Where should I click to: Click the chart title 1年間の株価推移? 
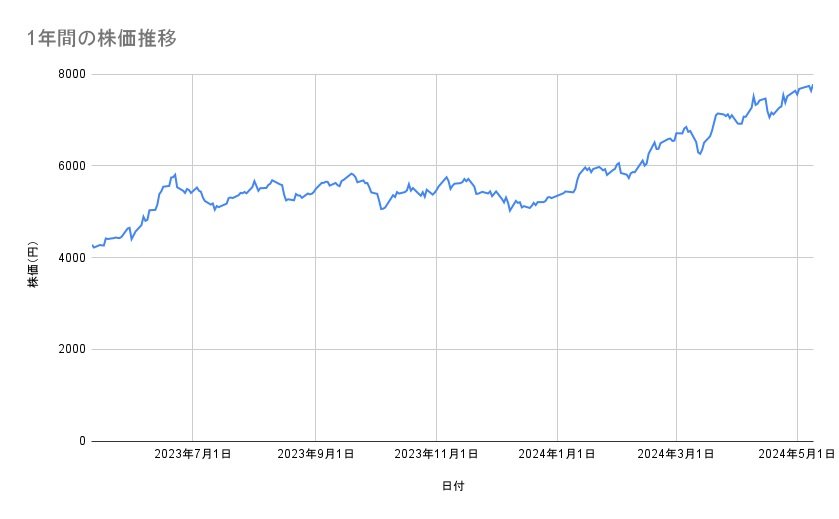pos(103,39)
